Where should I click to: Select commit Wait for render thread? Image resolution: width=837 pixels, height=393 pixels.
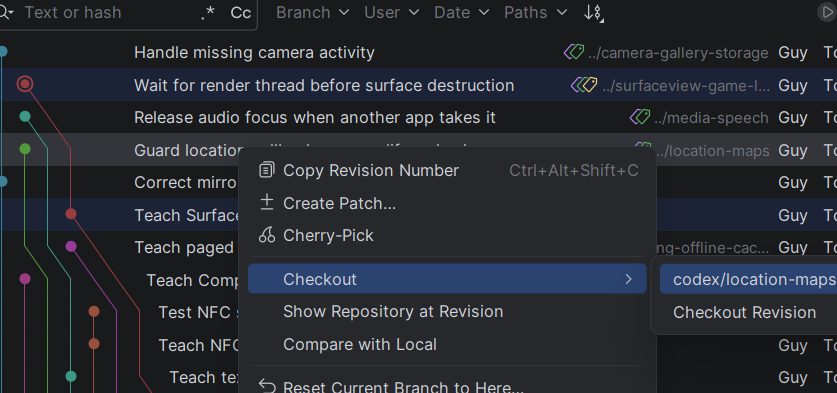(324, 85)
